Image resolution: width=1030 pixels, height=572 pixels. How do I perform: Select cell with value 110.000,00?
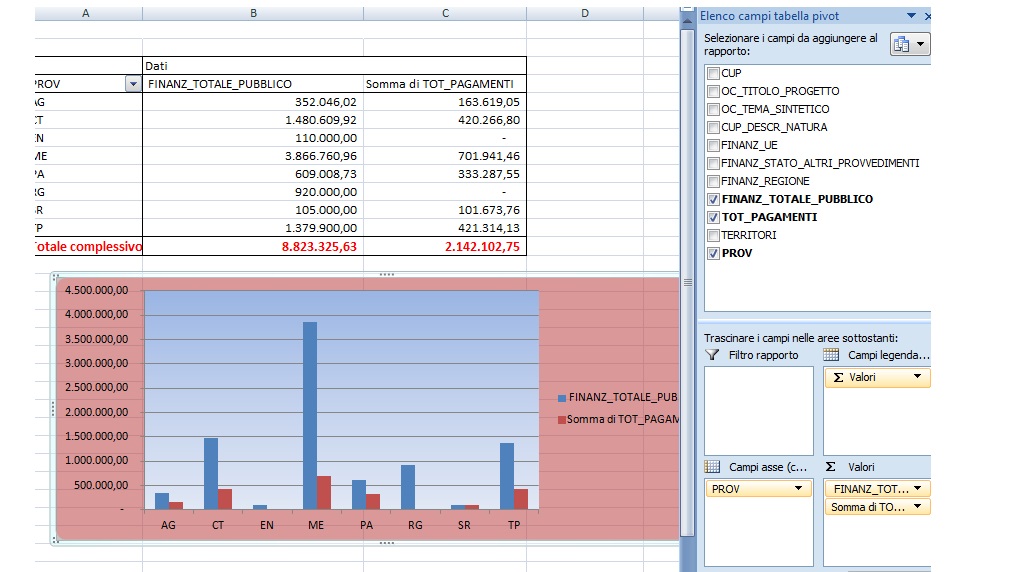(x=253, y=138)
